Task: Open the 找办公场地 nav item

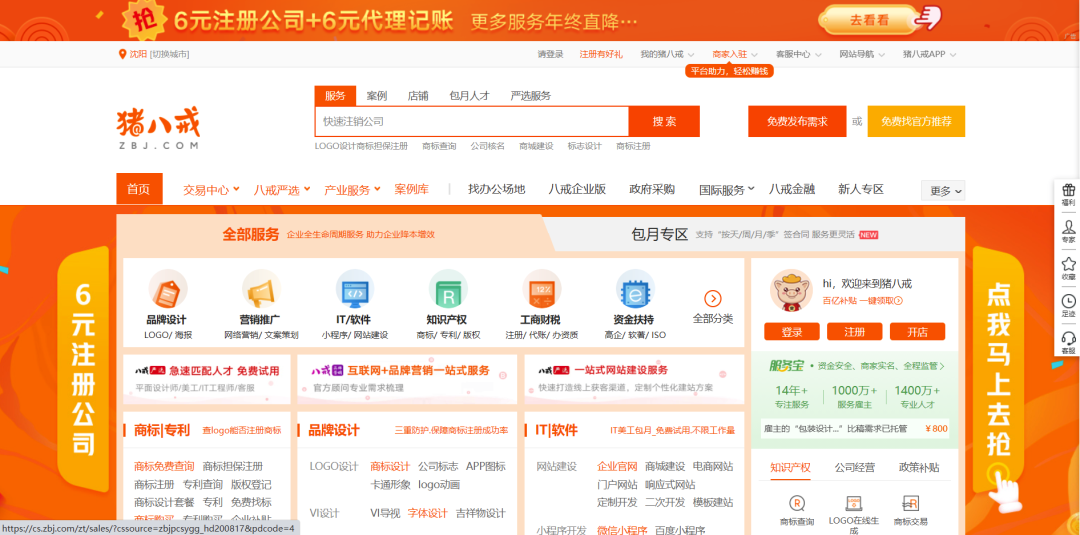Action: (x=497, y=189)
